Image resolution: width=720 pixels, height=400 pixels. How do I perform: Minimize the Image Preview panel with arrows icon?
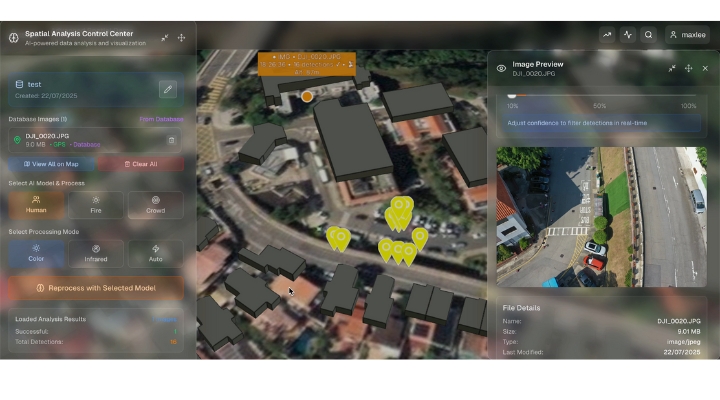coord(672,68)
